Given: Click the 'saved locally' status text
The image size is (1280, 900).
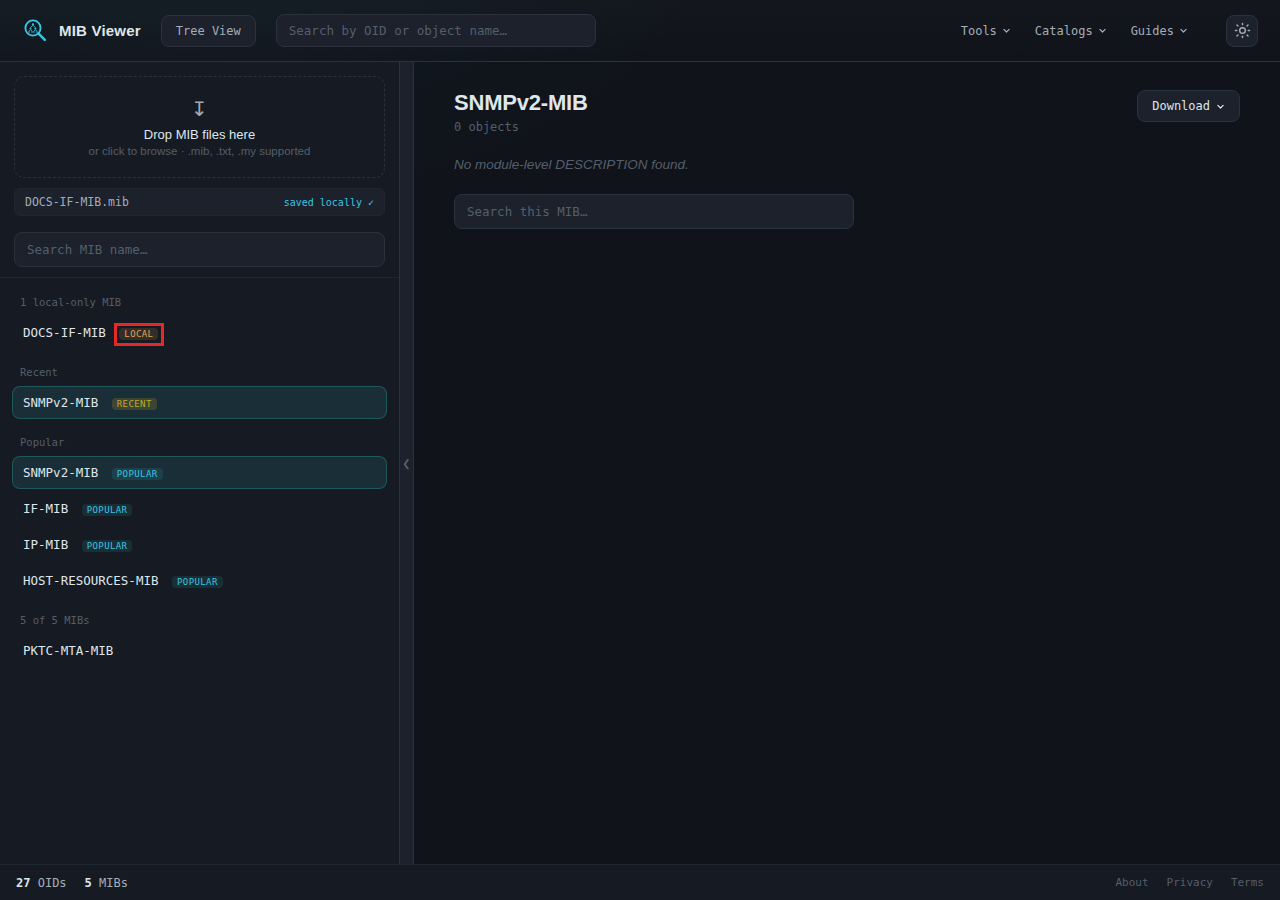Looking at the screenshot, I should tap(328, 202).
